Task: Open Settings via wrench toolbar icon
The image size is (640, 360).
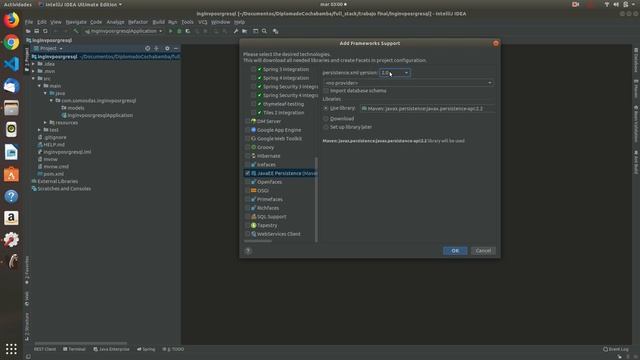Action: click(x=236, y=31)
